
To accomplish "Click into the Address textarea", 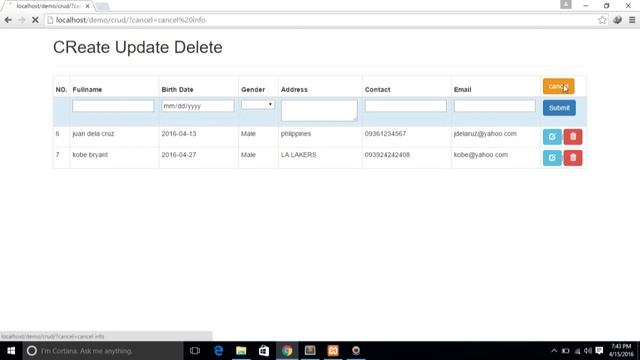I will click(319, 110).
